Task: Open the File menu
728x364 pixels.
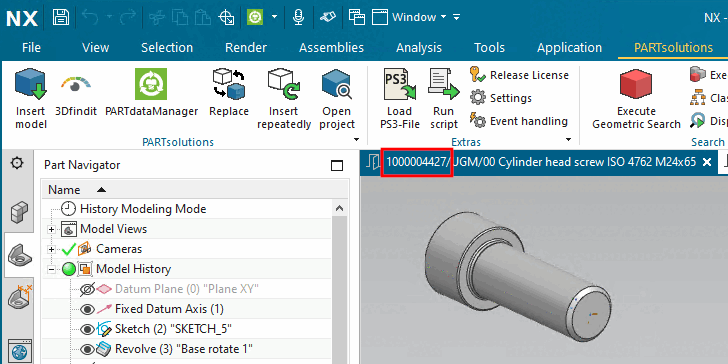Action: click(x=31, y=47)
